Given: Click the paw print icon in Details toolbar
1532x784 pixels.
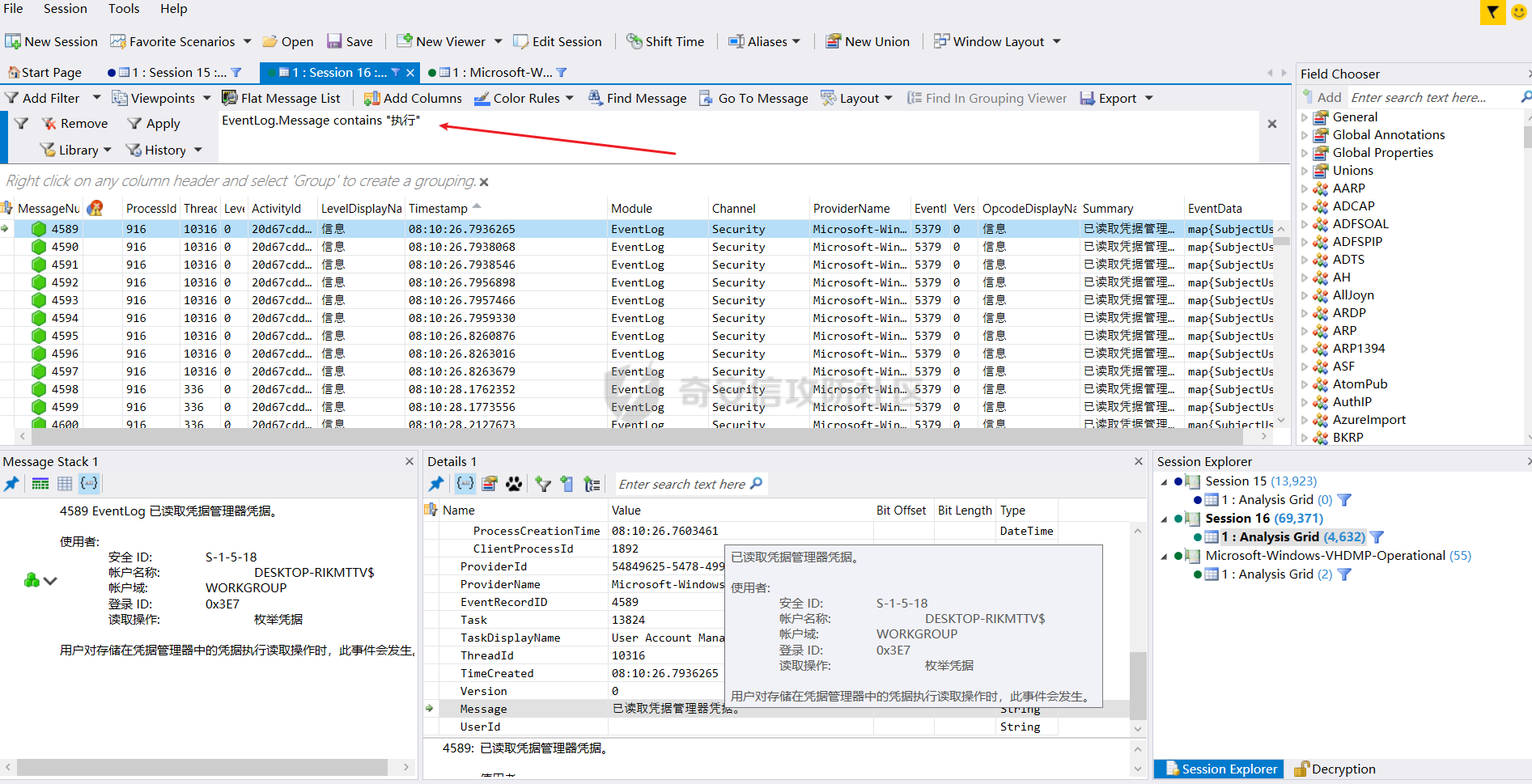Looking at the screenshot, I should click(514, 484).
